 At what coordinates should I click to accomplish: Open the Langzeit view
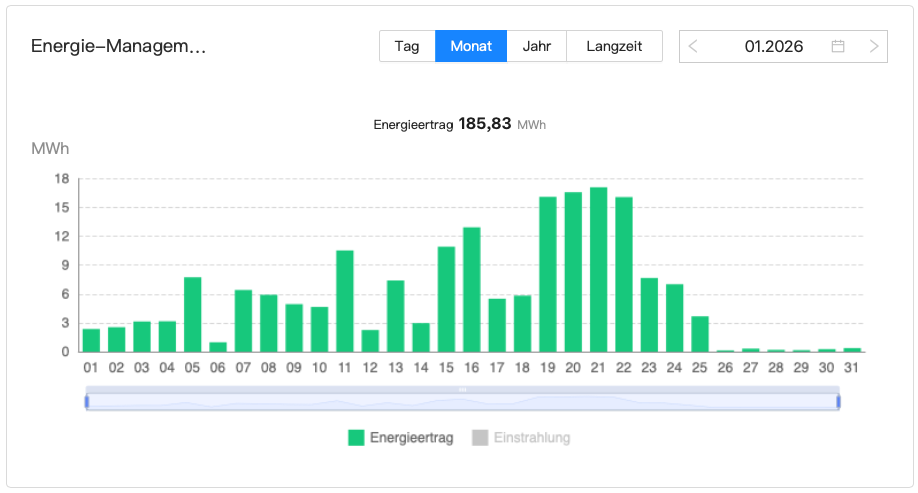pos(614,46)
